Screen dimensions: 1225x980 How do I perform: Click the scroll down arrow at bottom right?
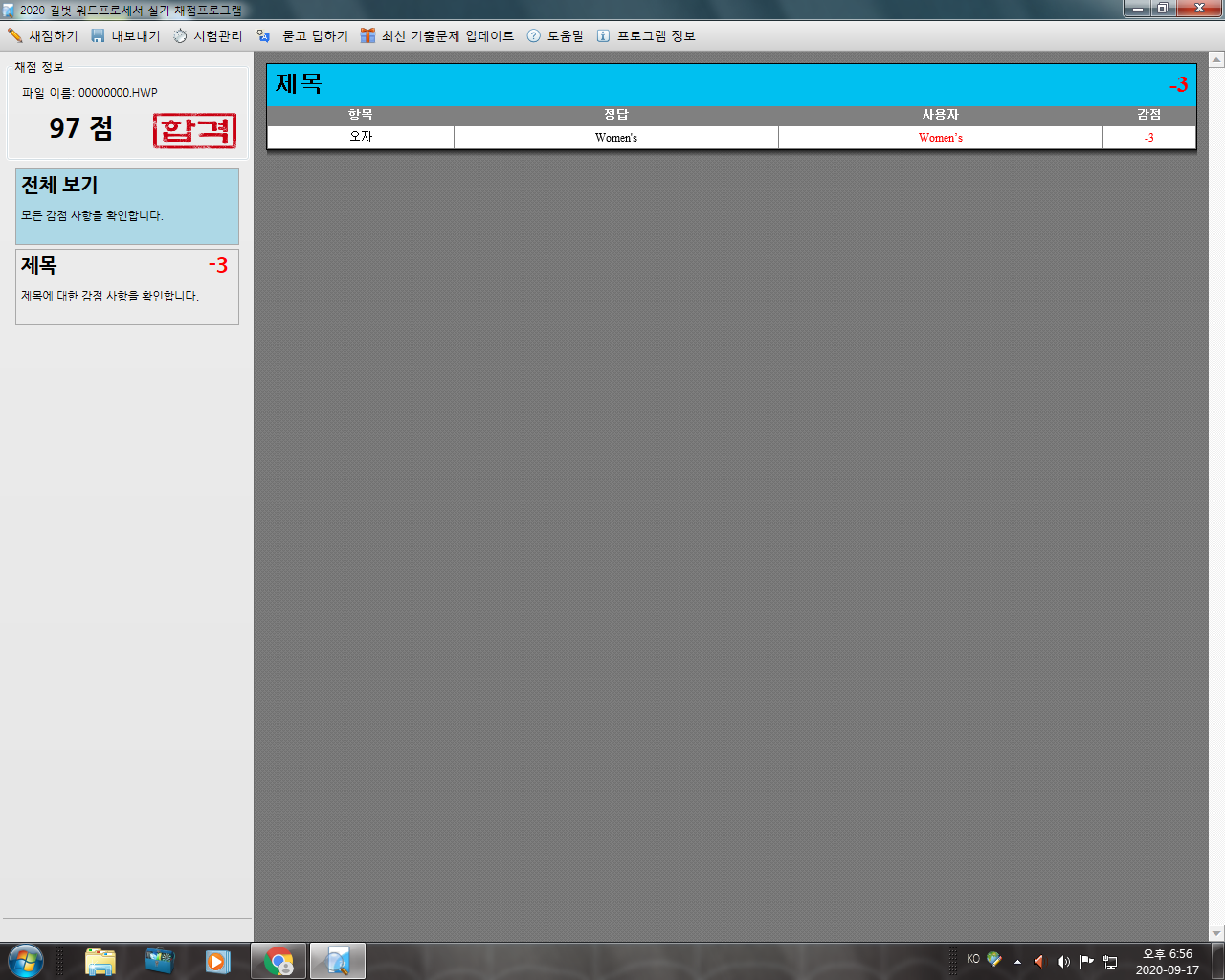(x=1216, y=933)
